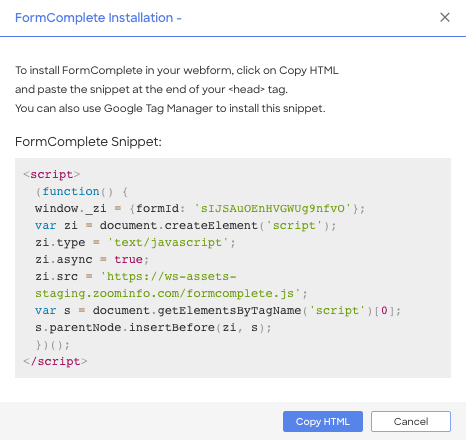Image resolution: width=466 pixels, height=440 pixels.
Task: Click the 'zi.src = https://ws-assets-' line
Action: (136, 276)
